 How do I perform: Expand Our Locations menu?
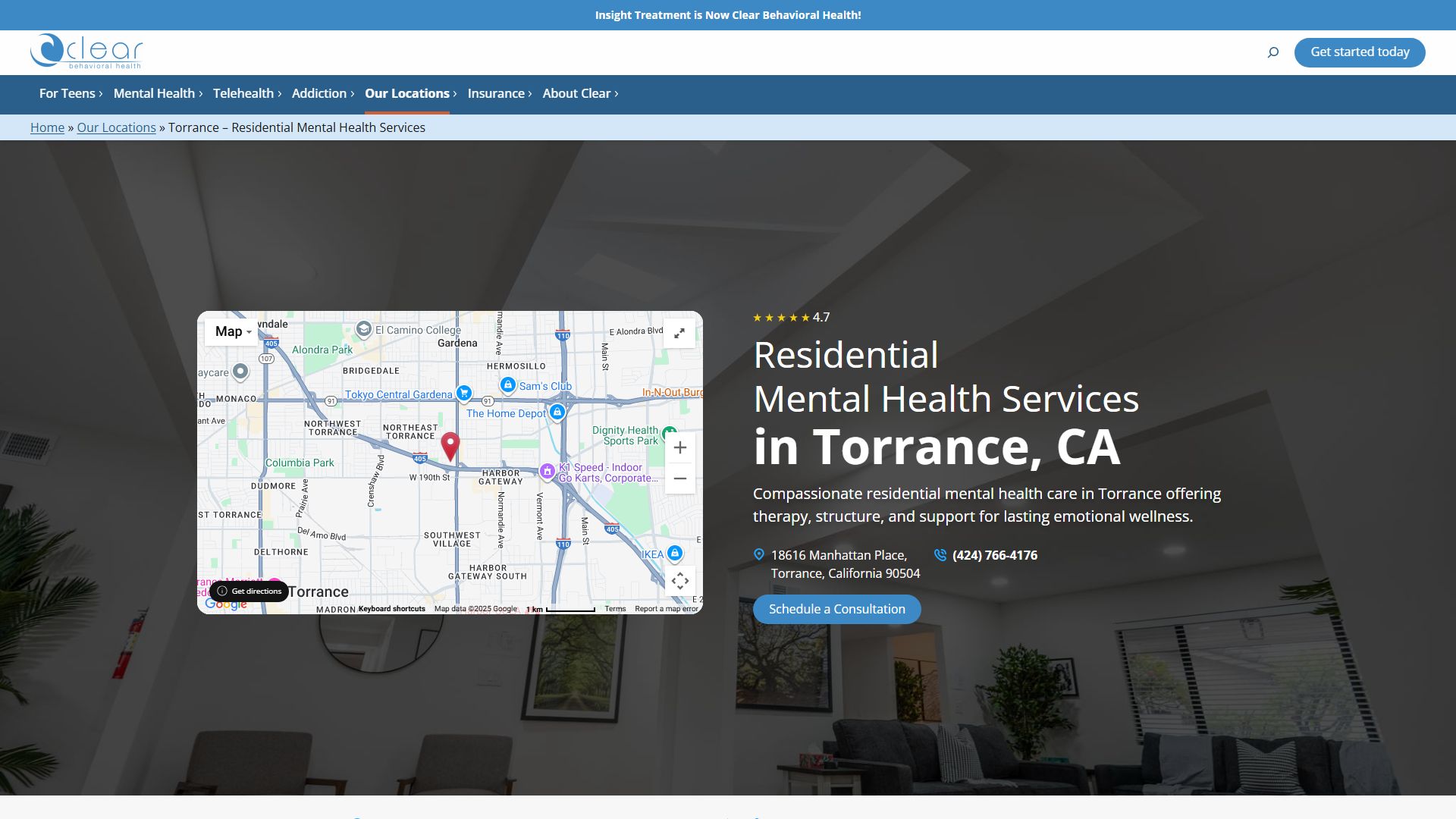point(410,93)
